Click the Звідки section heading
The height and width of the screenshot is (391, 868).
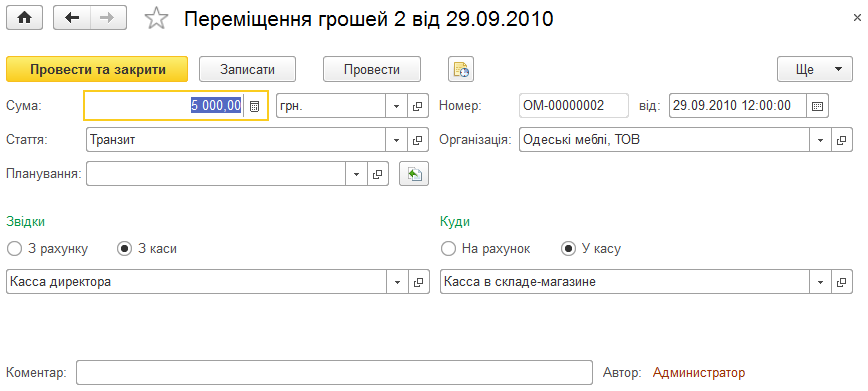point(25,222)
